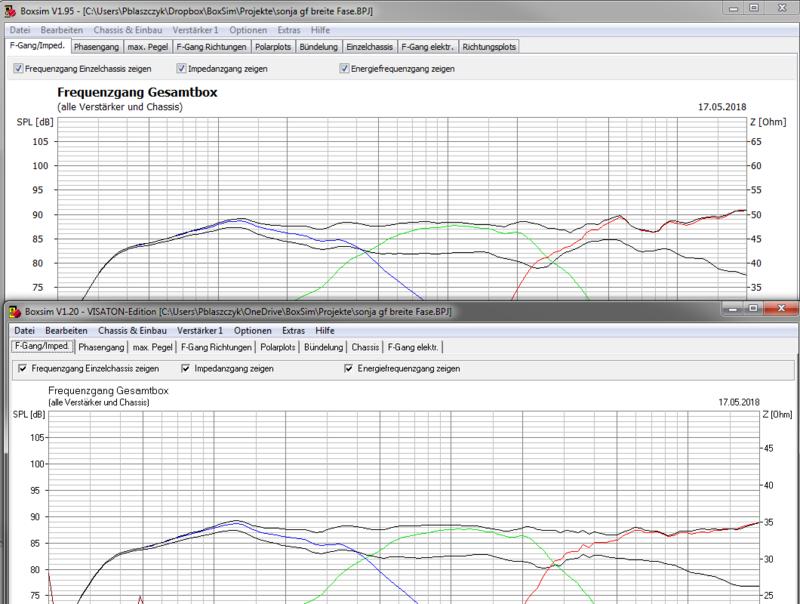Open the Verstärker1 menu in V1.20 window
This screenshot has height=604, width=800.
coord(200,330)
